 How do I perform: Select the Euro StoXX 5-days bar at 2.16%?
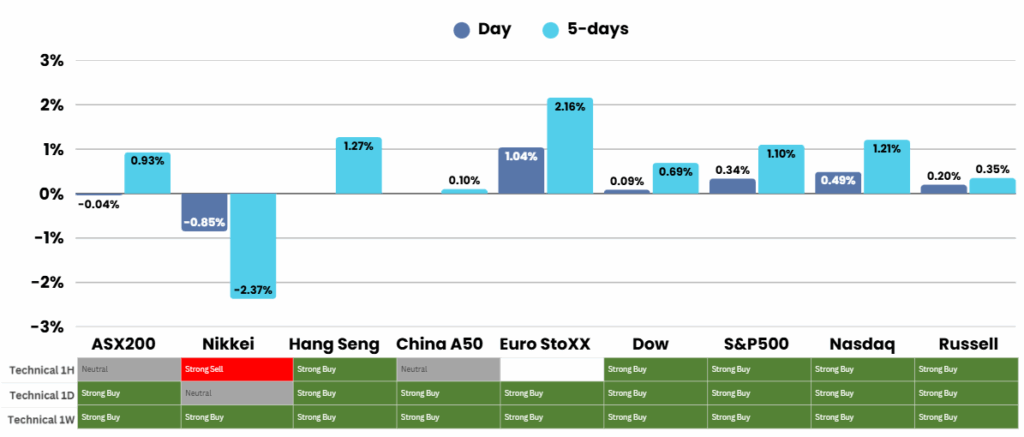coord(569,146)
